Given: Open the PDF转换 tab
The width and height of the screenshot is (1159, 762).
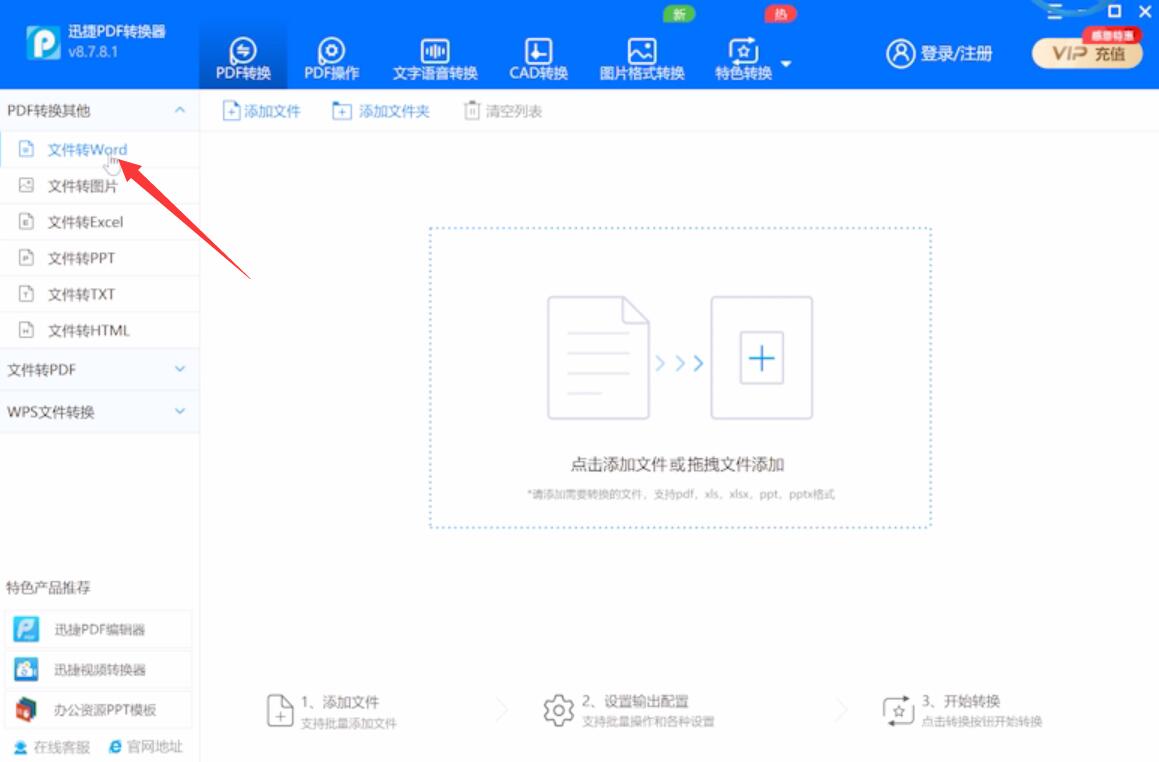Looking at the screenshot, I should pyautogui.click(x=242, y=58).
